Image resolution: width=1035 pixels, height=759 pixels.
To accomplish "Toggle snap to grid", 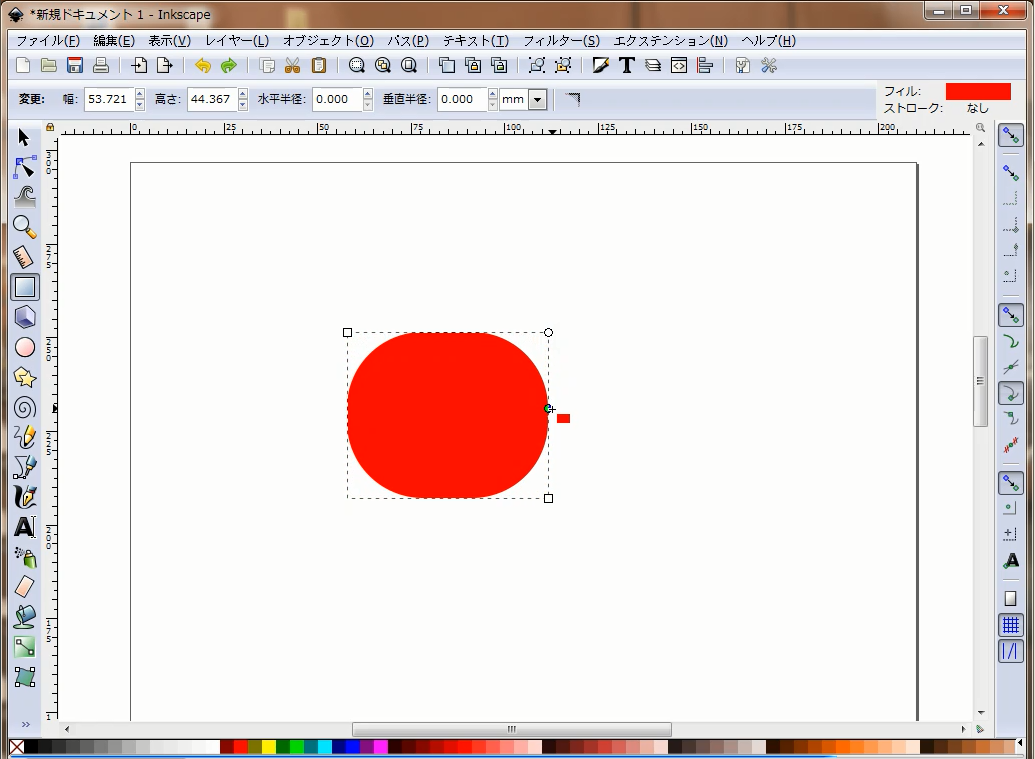I will (x=1010, y=625).
